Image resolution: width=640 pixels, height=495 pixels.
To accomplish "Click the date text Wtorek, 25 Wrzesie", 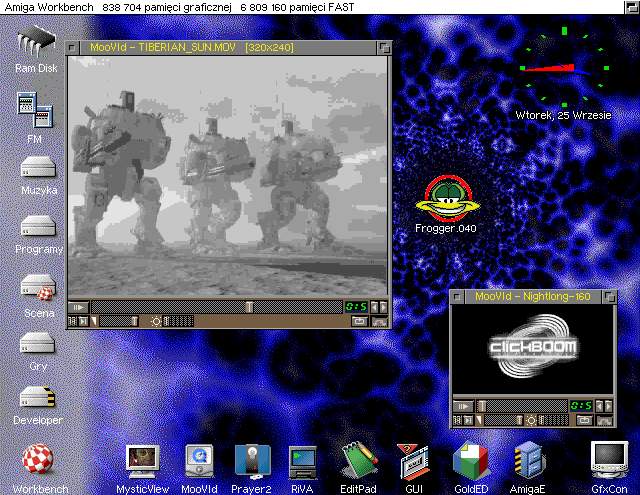I will pyautogui.click(x=563, y=115).
